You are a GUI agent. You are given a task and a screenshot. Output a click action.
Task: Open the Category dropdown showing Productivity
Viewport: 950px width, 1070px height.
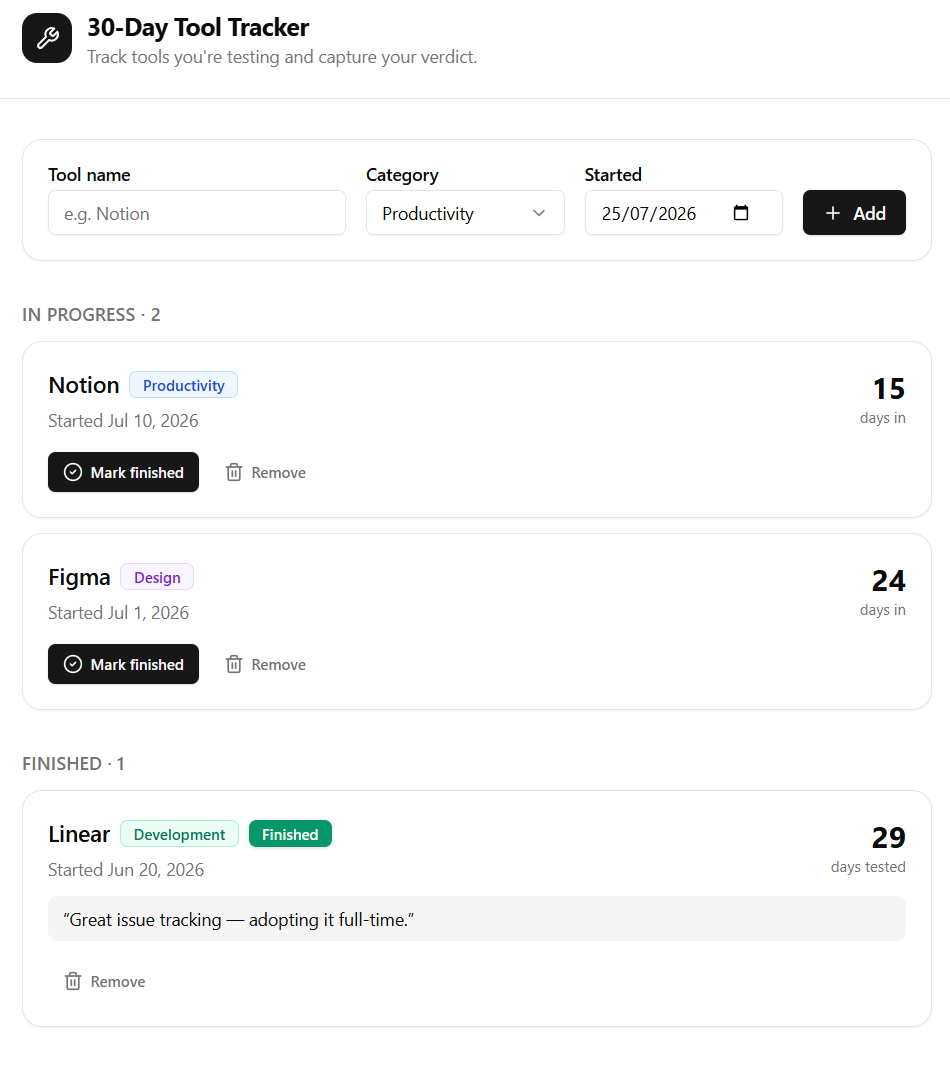[x=465, y=213]
